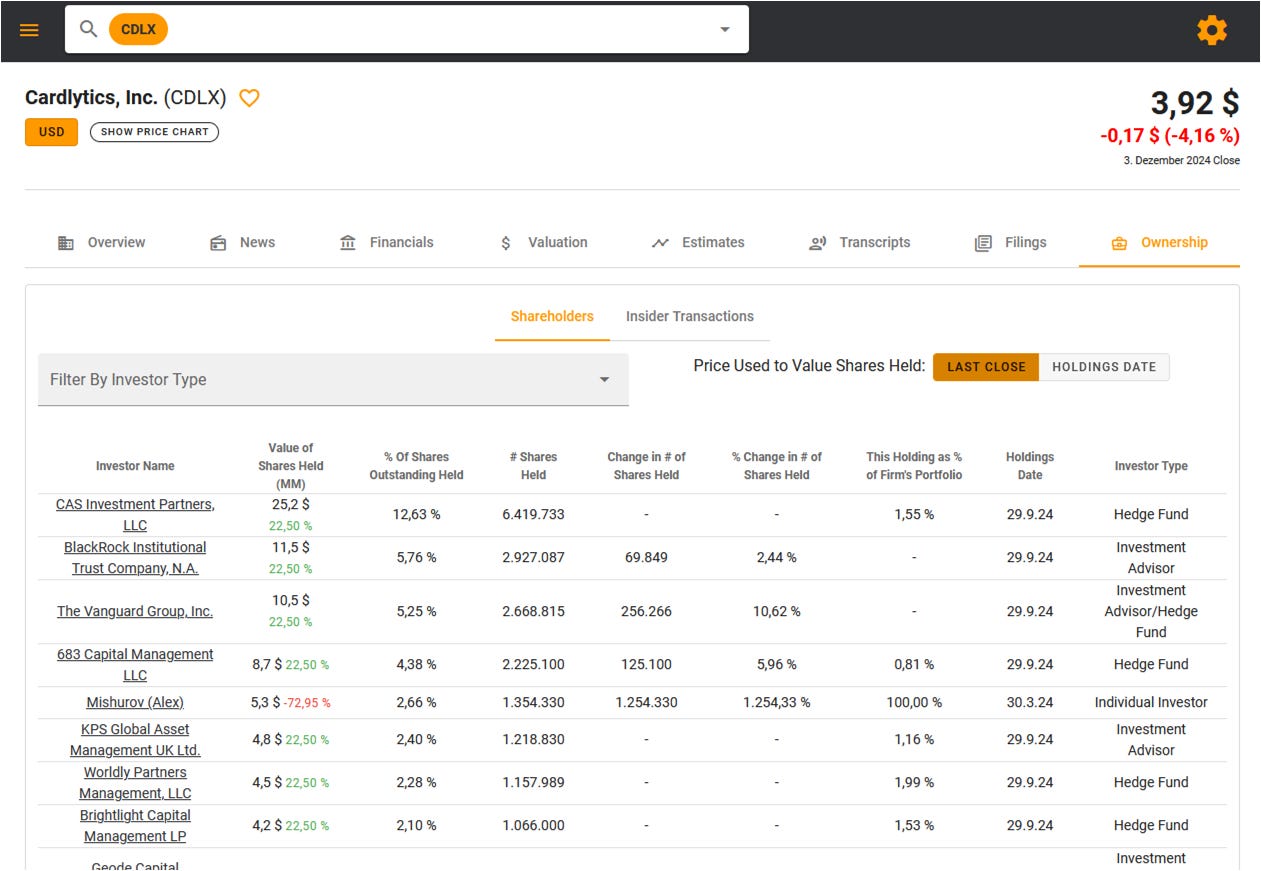Viewport: 1261px width, 871px height.
Task: Open Brightlight Capital Management LP link
Action: 135,826
